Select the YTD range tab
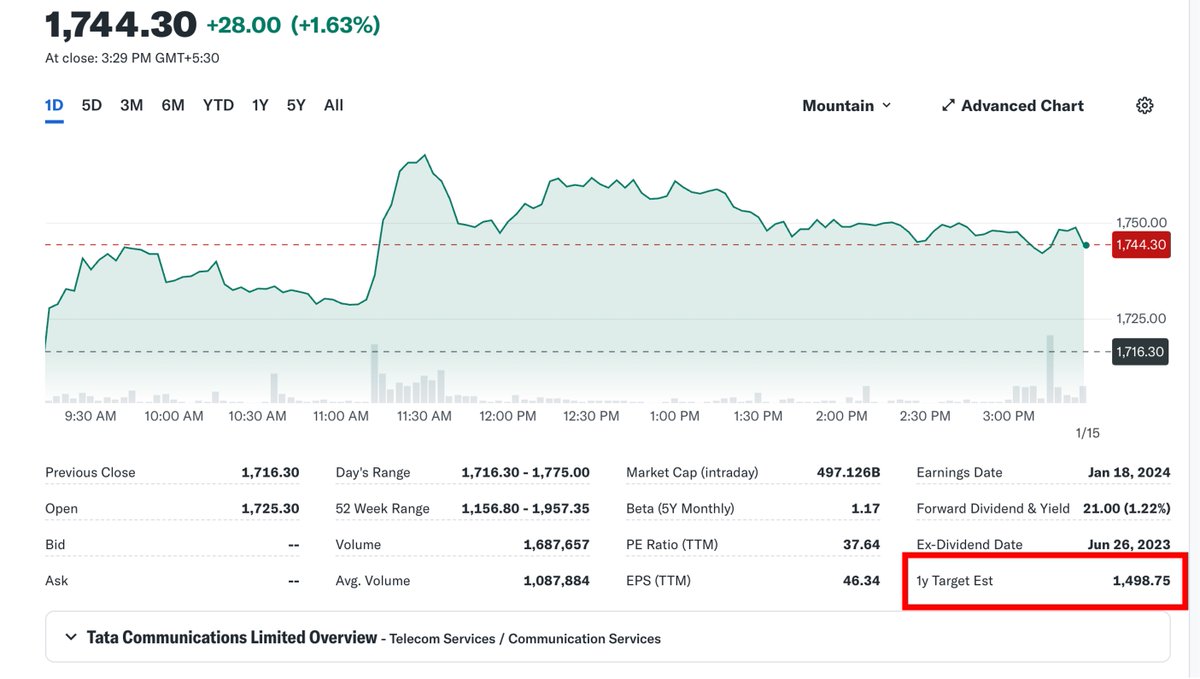 pos(218,105)
